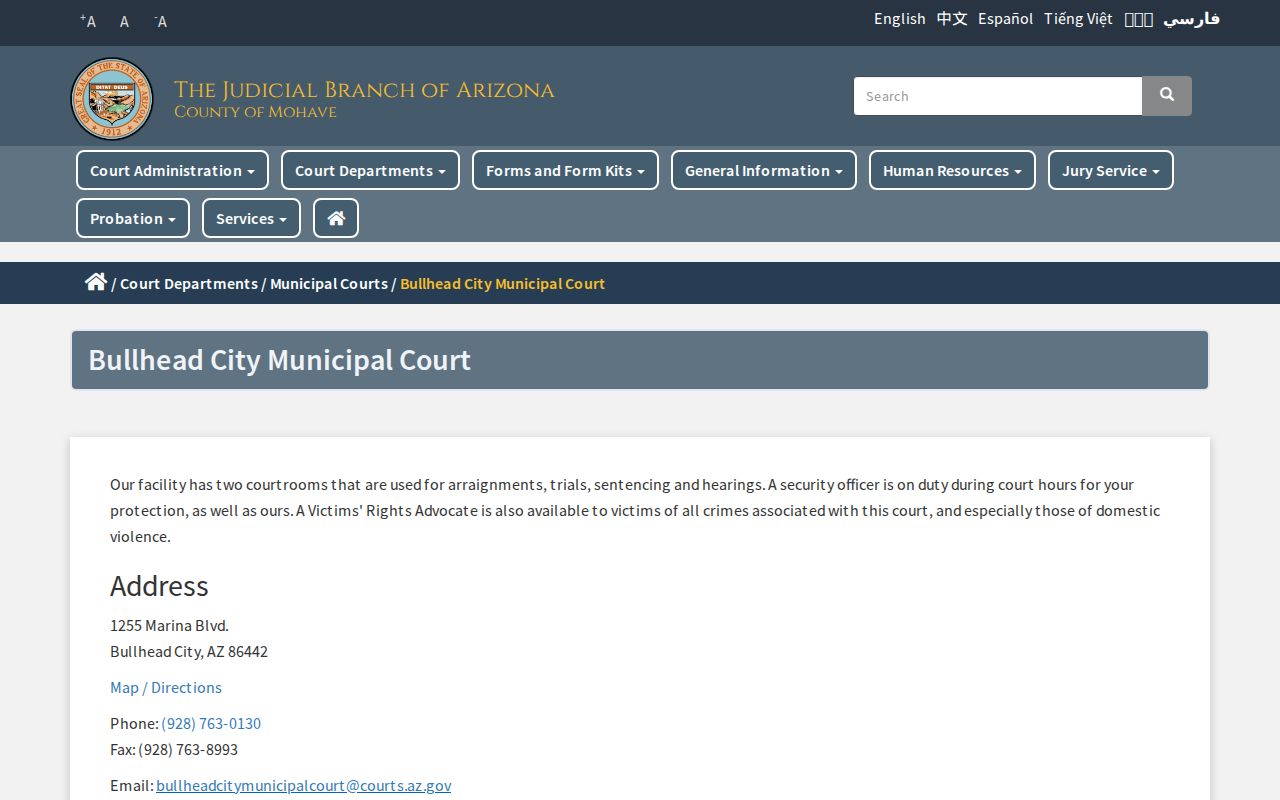Open Court Departments breadcrumb link
The width and height of the screenshot is (1280, 800).
(x=189, y=283)
